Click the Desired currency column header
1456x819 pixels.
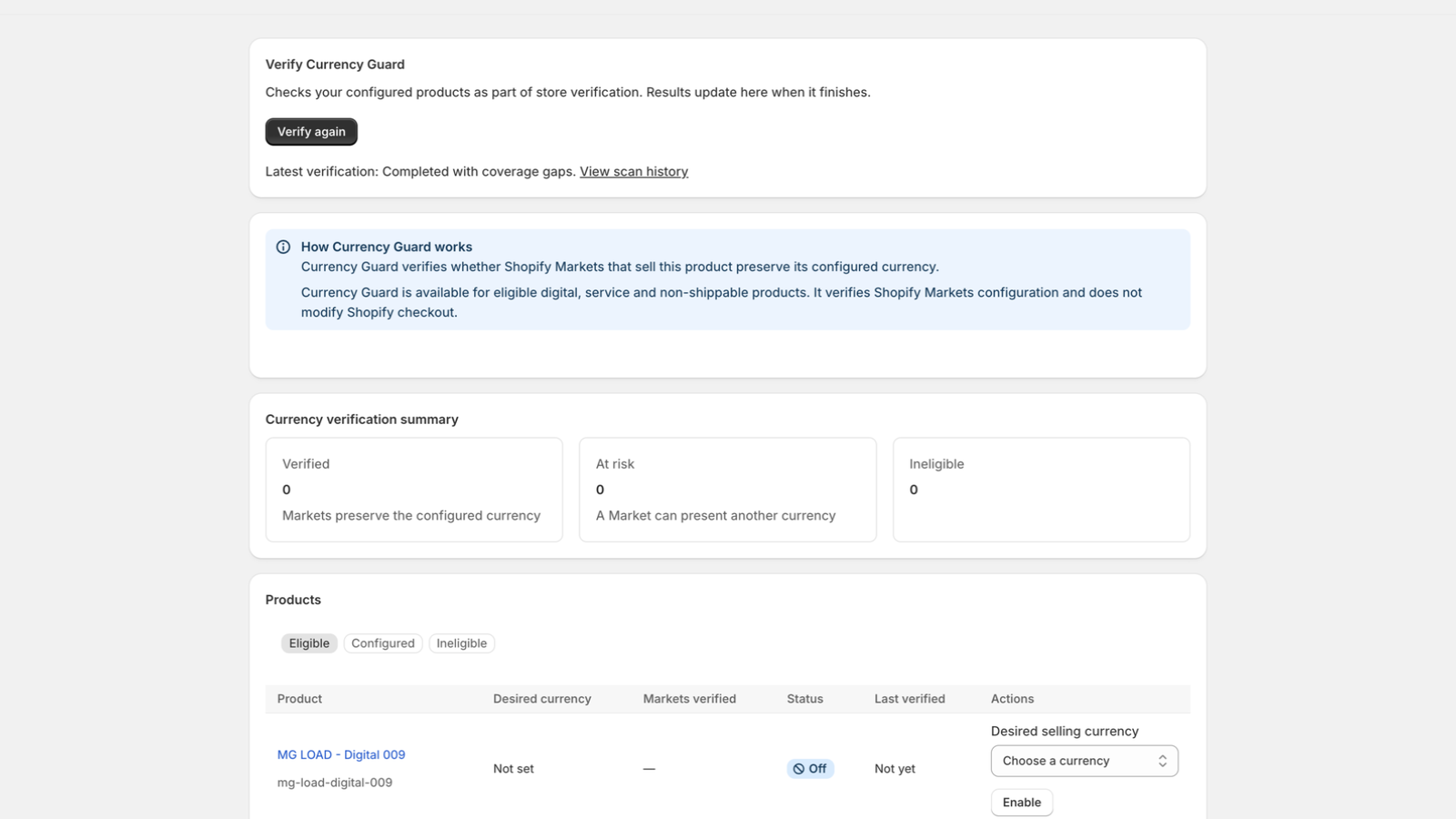pos(542,699)
